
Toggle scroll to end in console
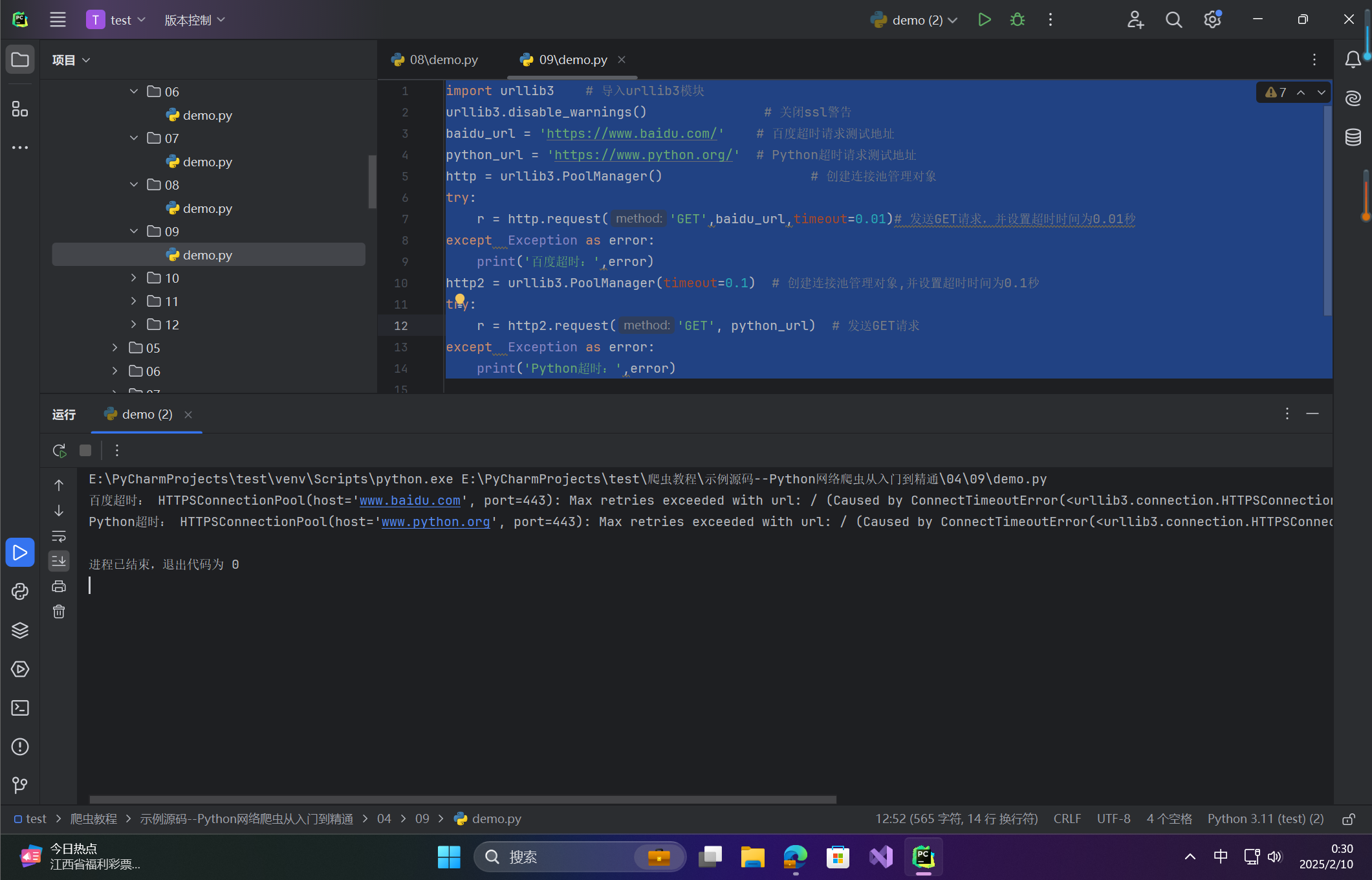tap(59, 561)
